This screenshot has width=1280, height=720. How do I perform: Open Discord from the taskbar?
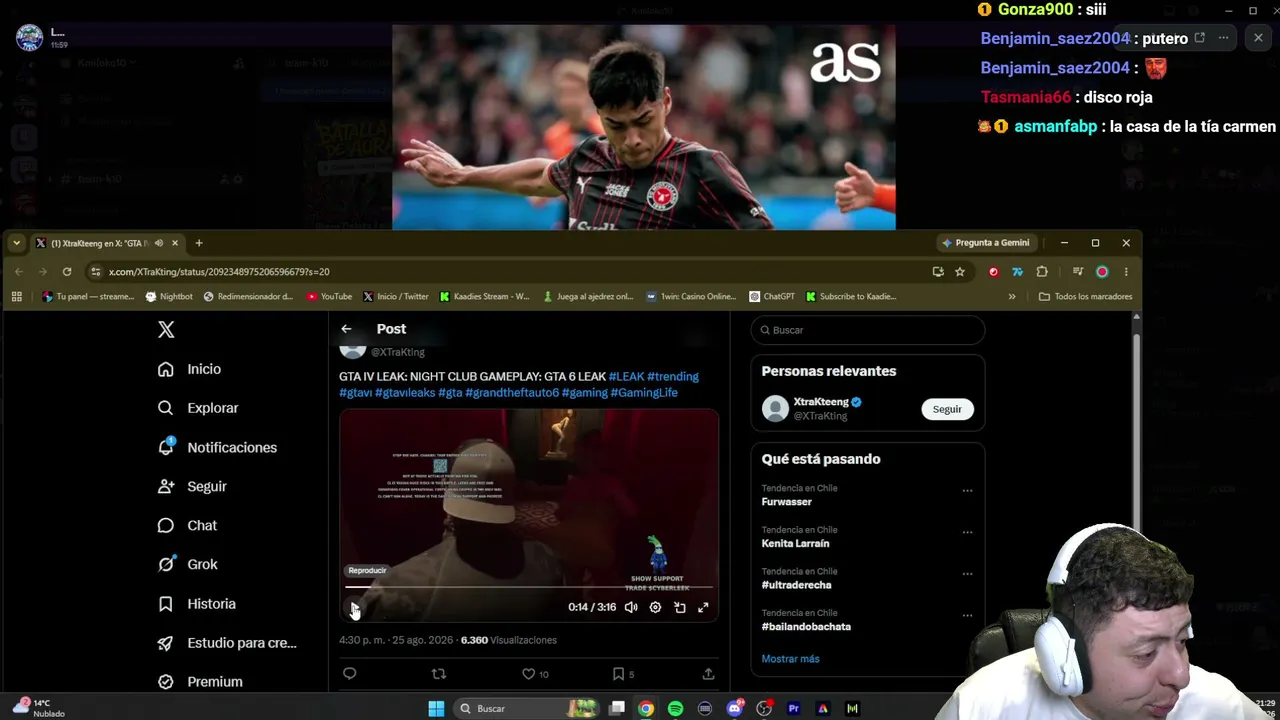point(735,709)
